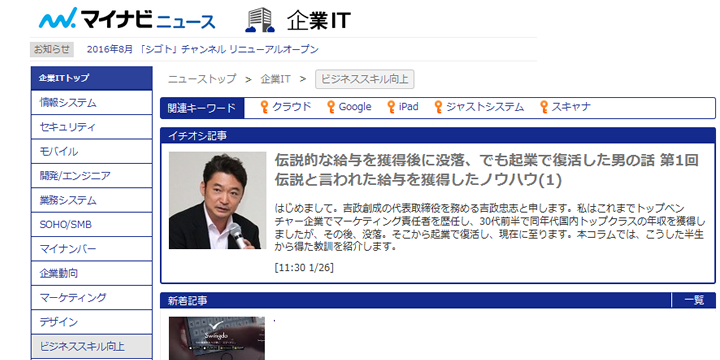Open the featured article headline 伝説的な給与
The height and width of the screenshot is (360, 720).
click(486, 170)
